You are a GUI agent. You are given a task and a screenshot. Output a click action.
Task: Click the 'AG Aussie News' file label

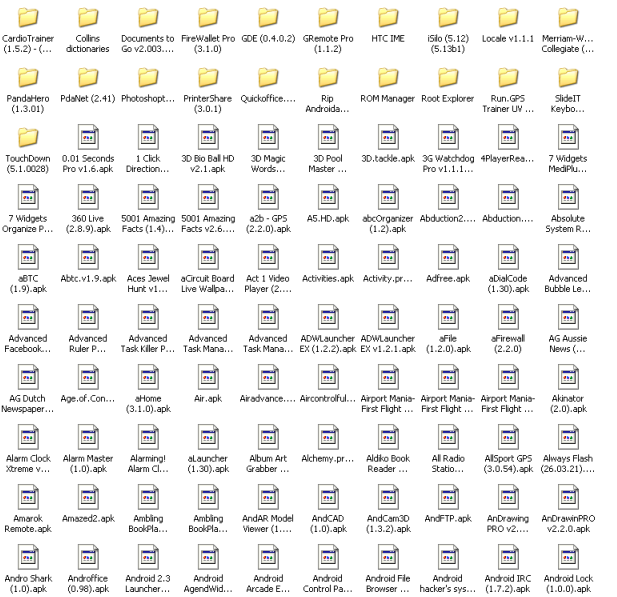coord(568,344)
